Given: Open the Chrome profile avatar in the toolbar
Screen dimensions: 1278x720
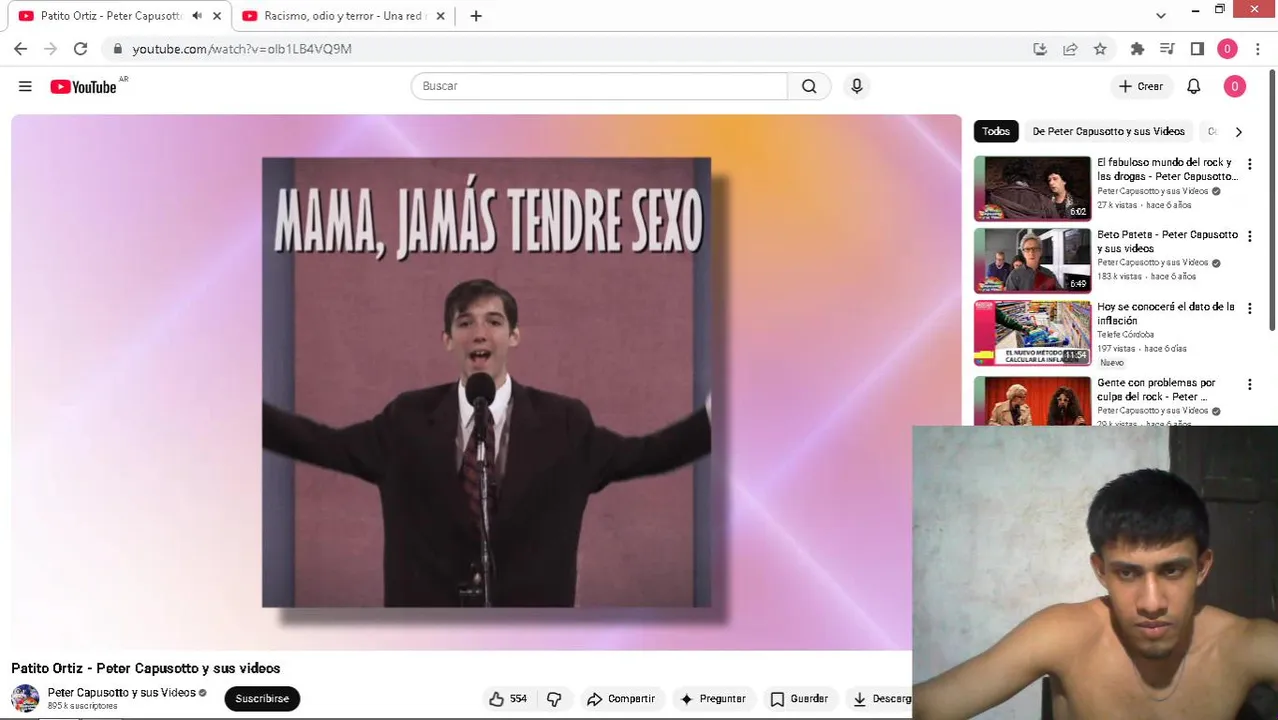Looking at the screenshot, I should pyautogui.click(x=1227, y=49).
